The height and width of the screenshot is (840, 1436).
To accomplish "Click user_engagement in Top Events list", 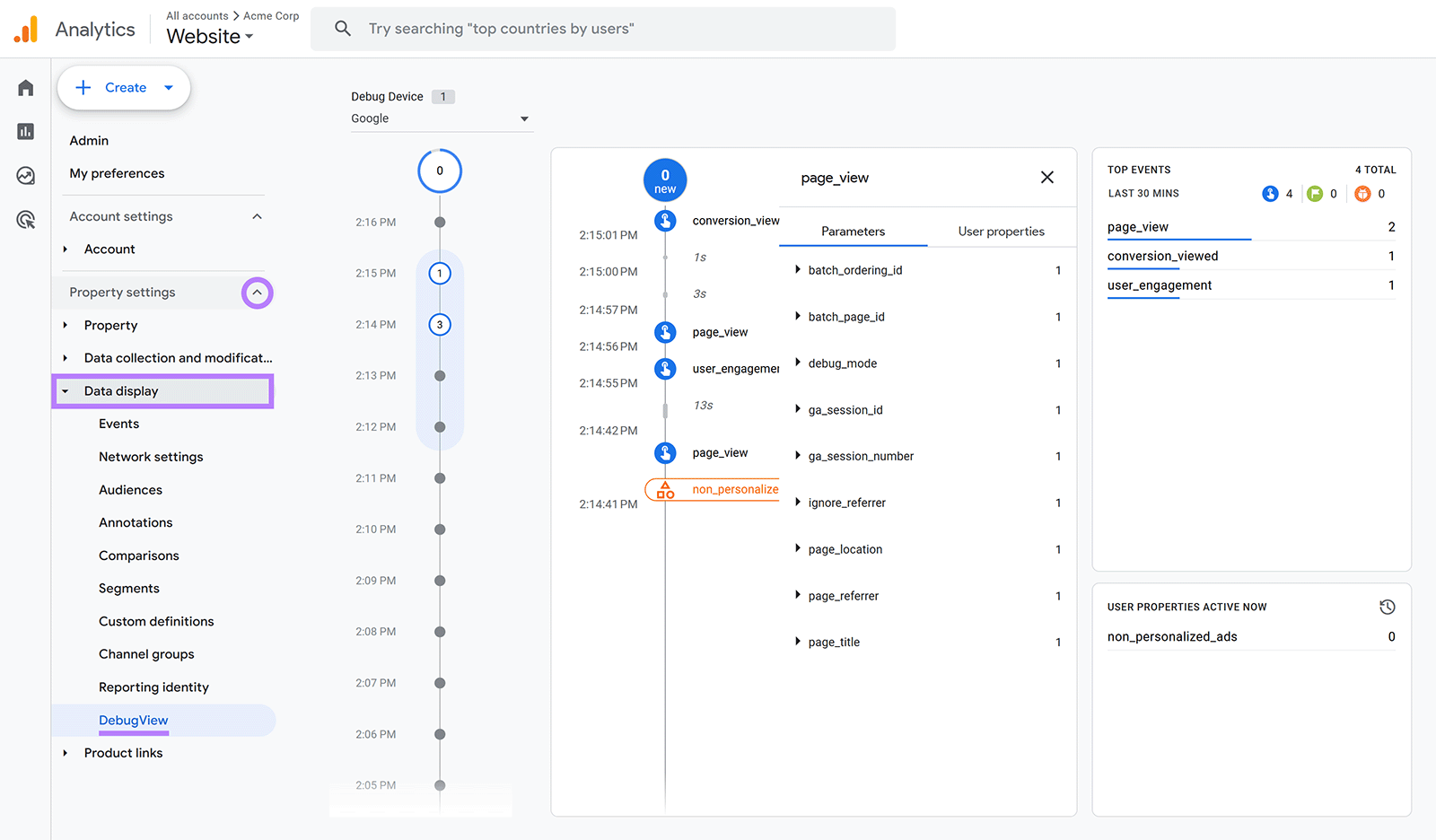I will [x=1160, y=285].
